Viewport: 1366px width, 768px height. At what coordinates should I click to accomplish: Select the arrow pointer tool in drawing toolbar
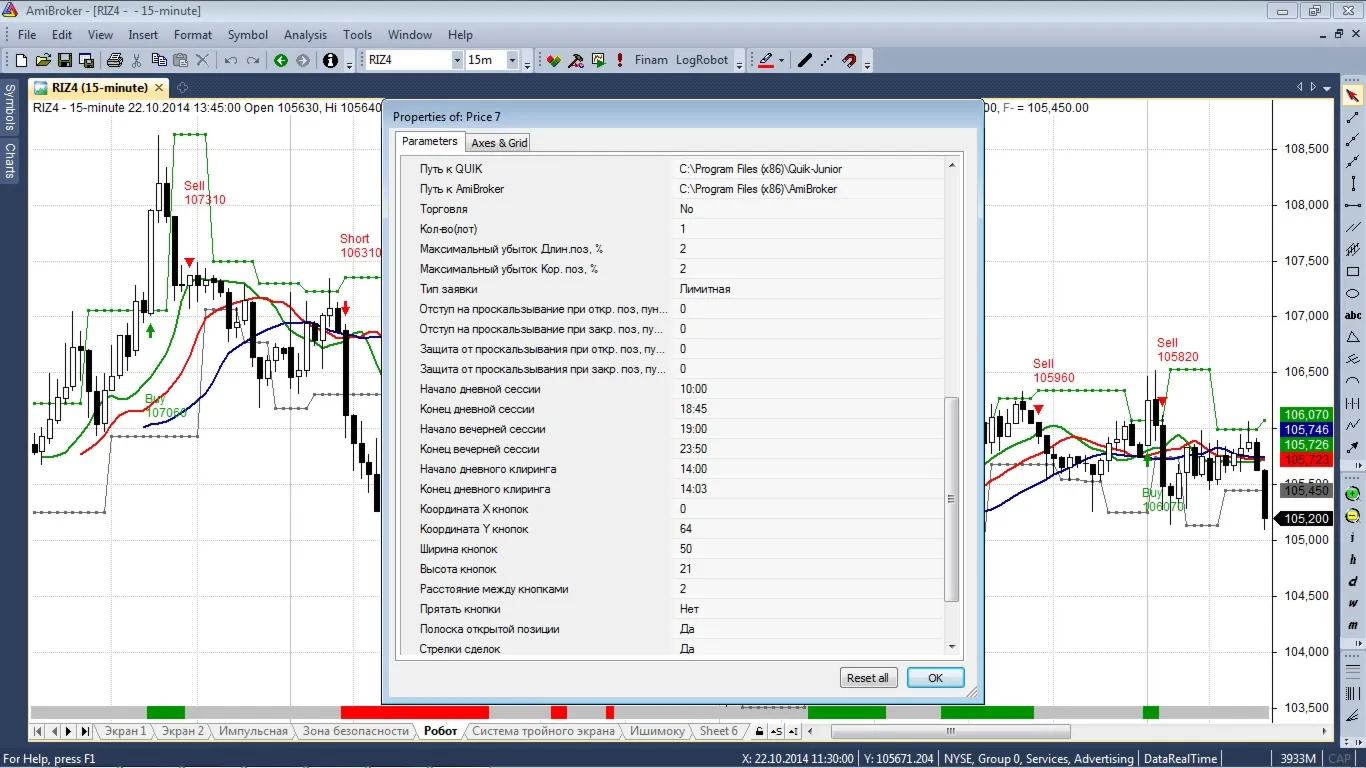click(x=1353, y=96)
